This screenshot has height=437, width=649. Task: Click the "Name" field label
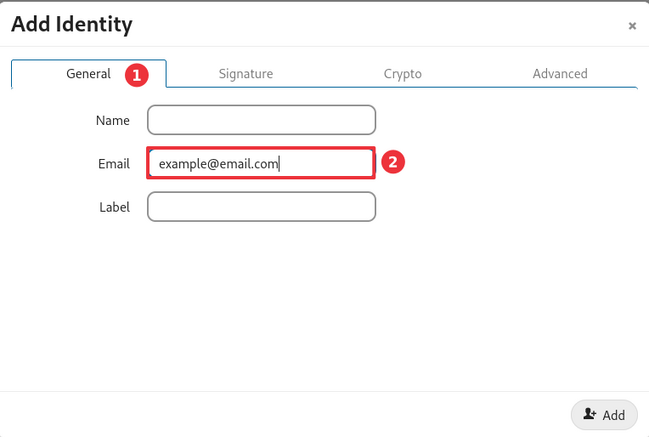tap(113, 120)
